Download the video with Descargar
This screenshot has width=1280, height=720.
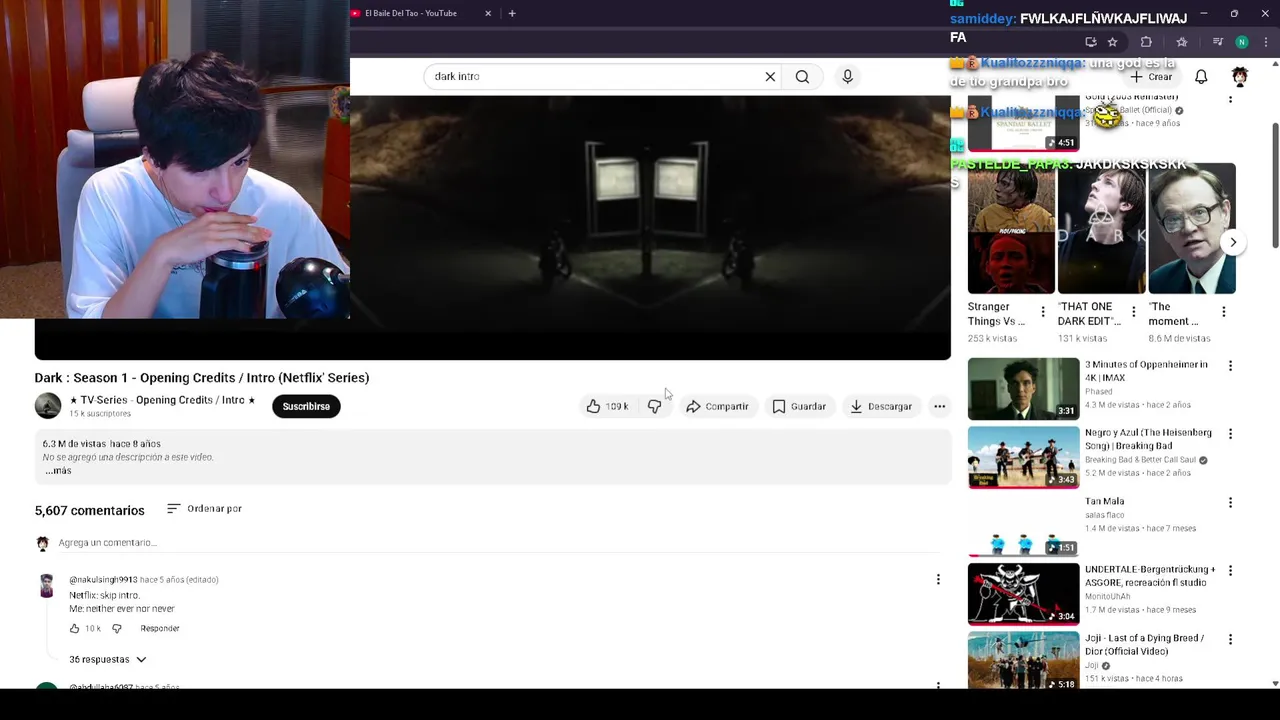coord(881,406)
